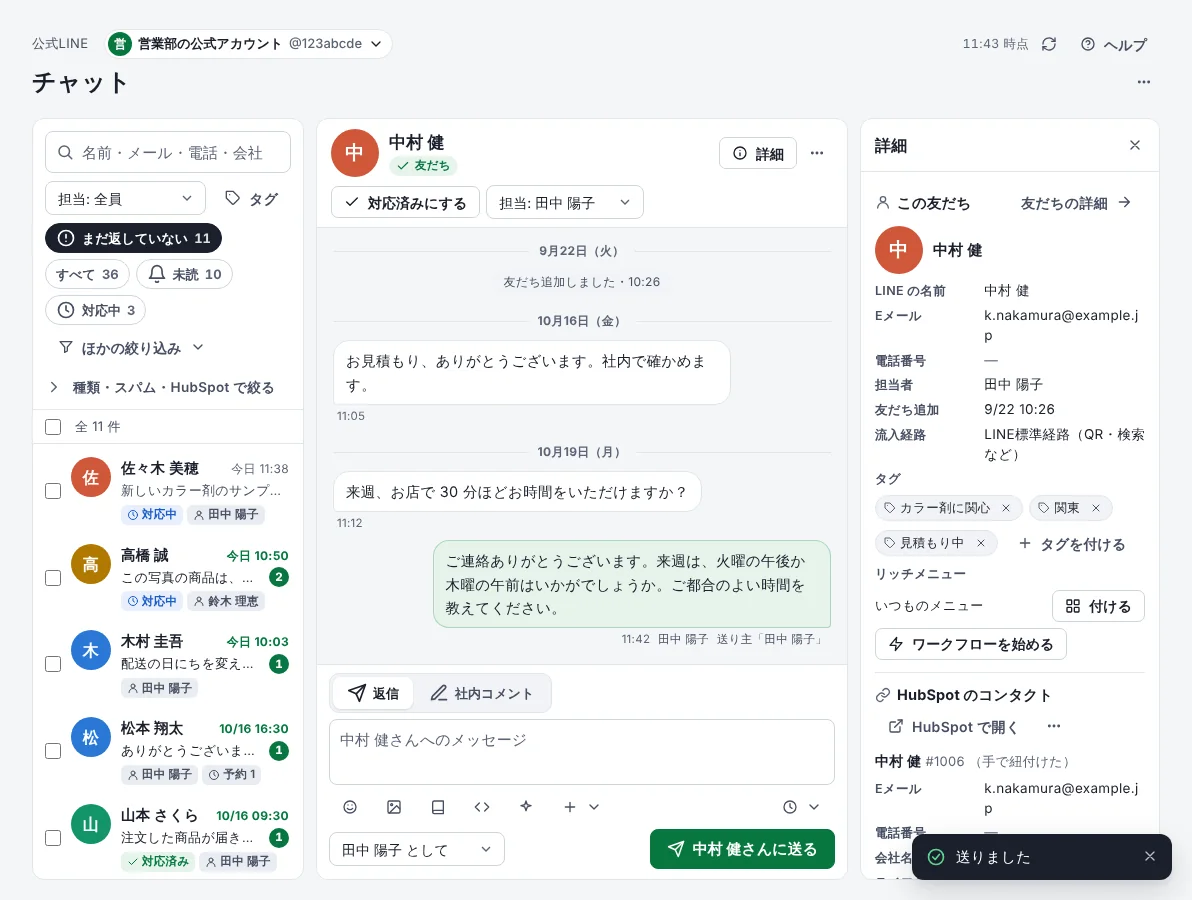The image size is (1192, 900).
Task: Focus the 中村 健さんへのメッセージ text box
Action: click(582, 752)
